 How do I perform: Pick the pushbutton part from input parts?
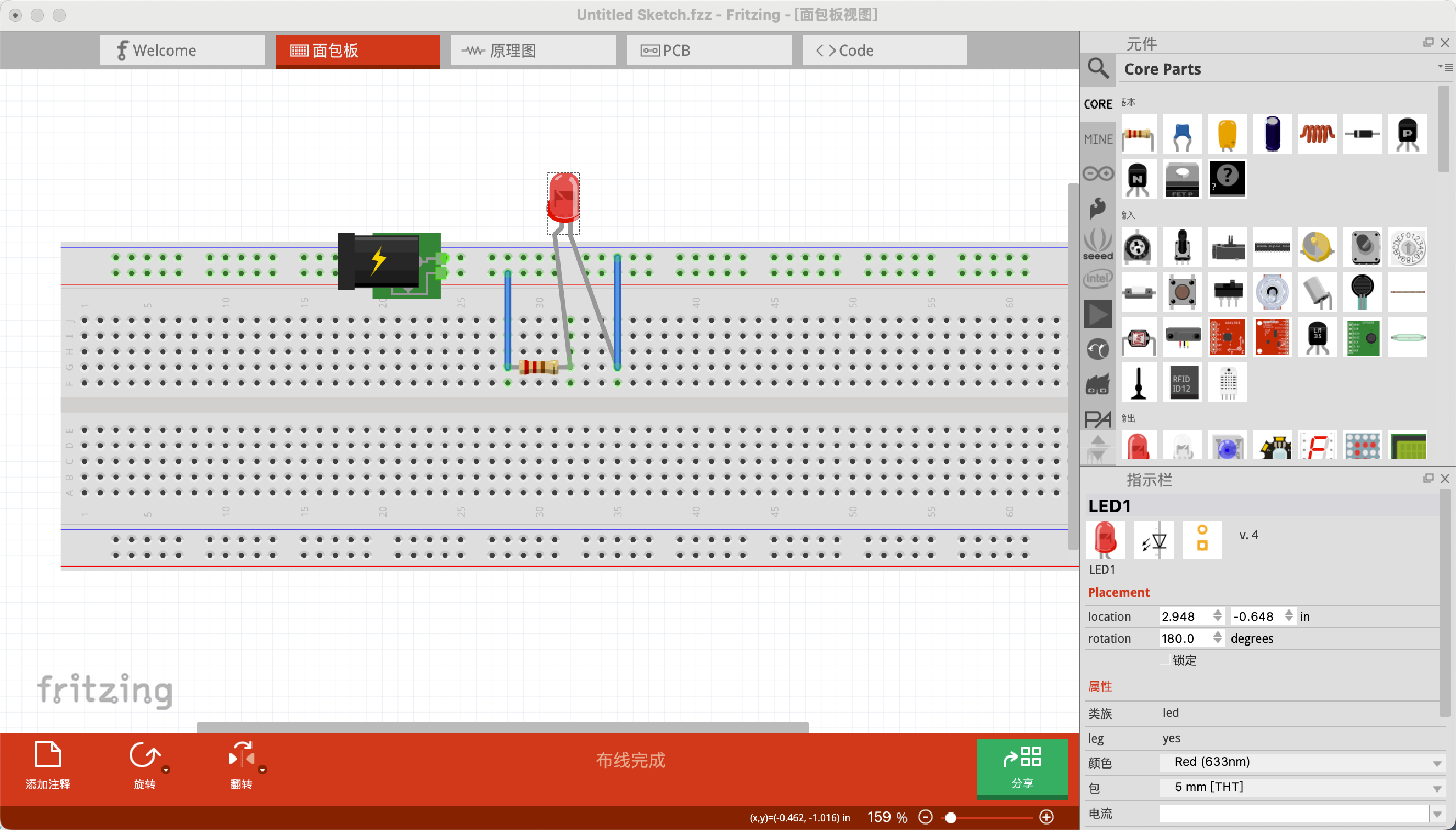tap(1183, 292)
